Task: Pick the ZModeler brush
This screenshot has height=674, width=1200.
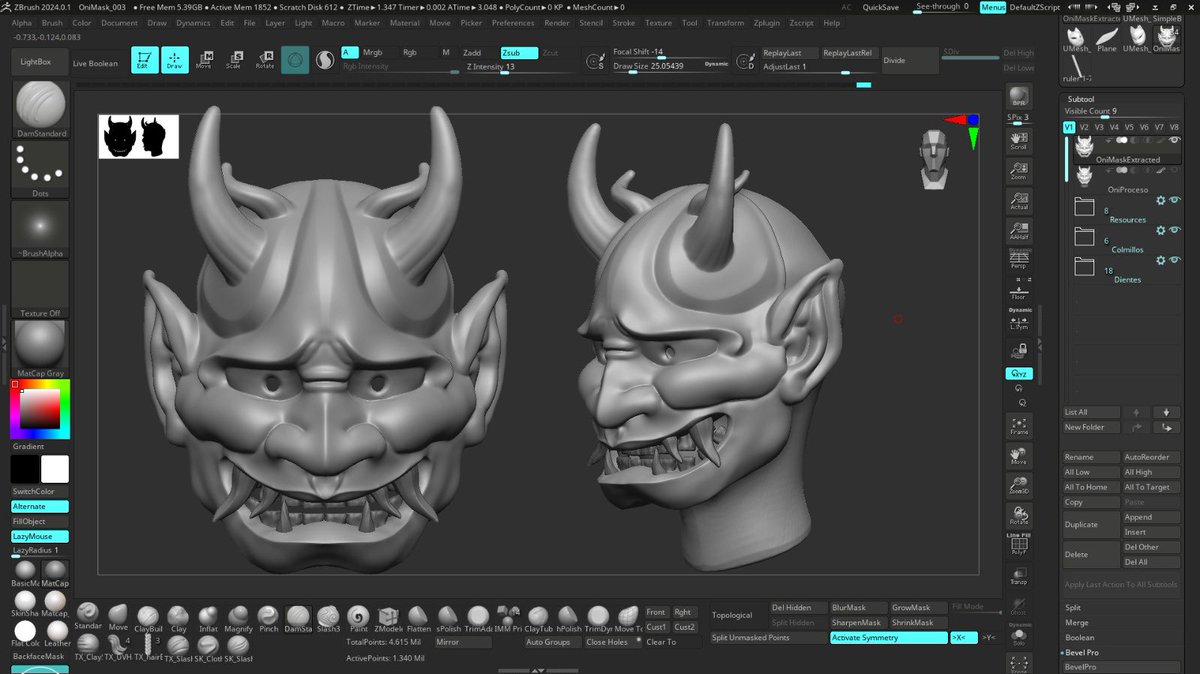Action: (388, 618)
